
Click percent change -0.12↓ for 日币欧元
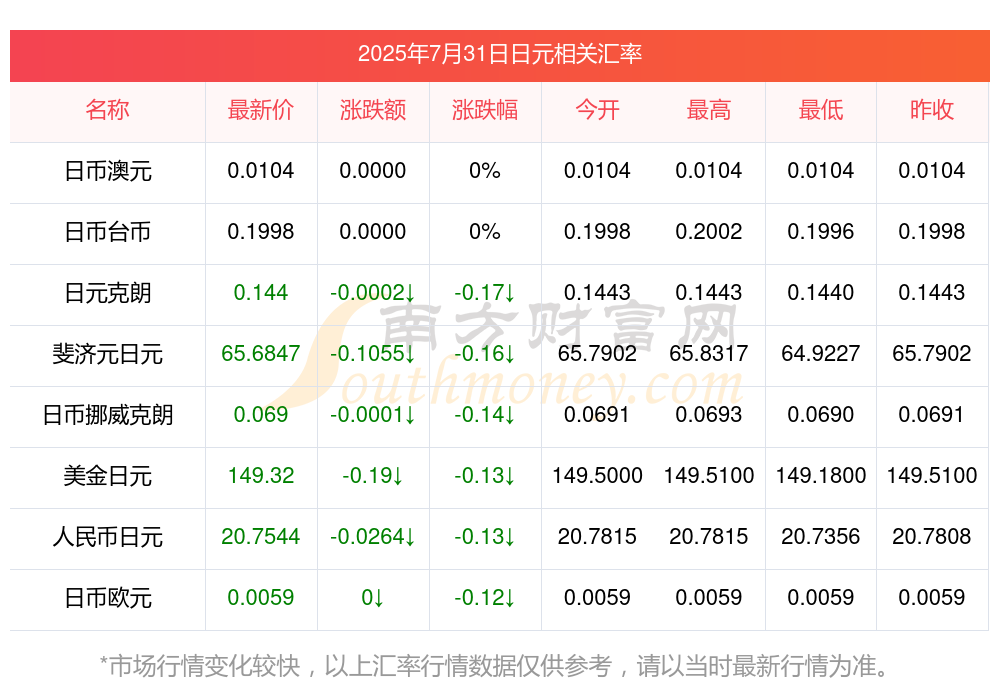tap(485, 598)
